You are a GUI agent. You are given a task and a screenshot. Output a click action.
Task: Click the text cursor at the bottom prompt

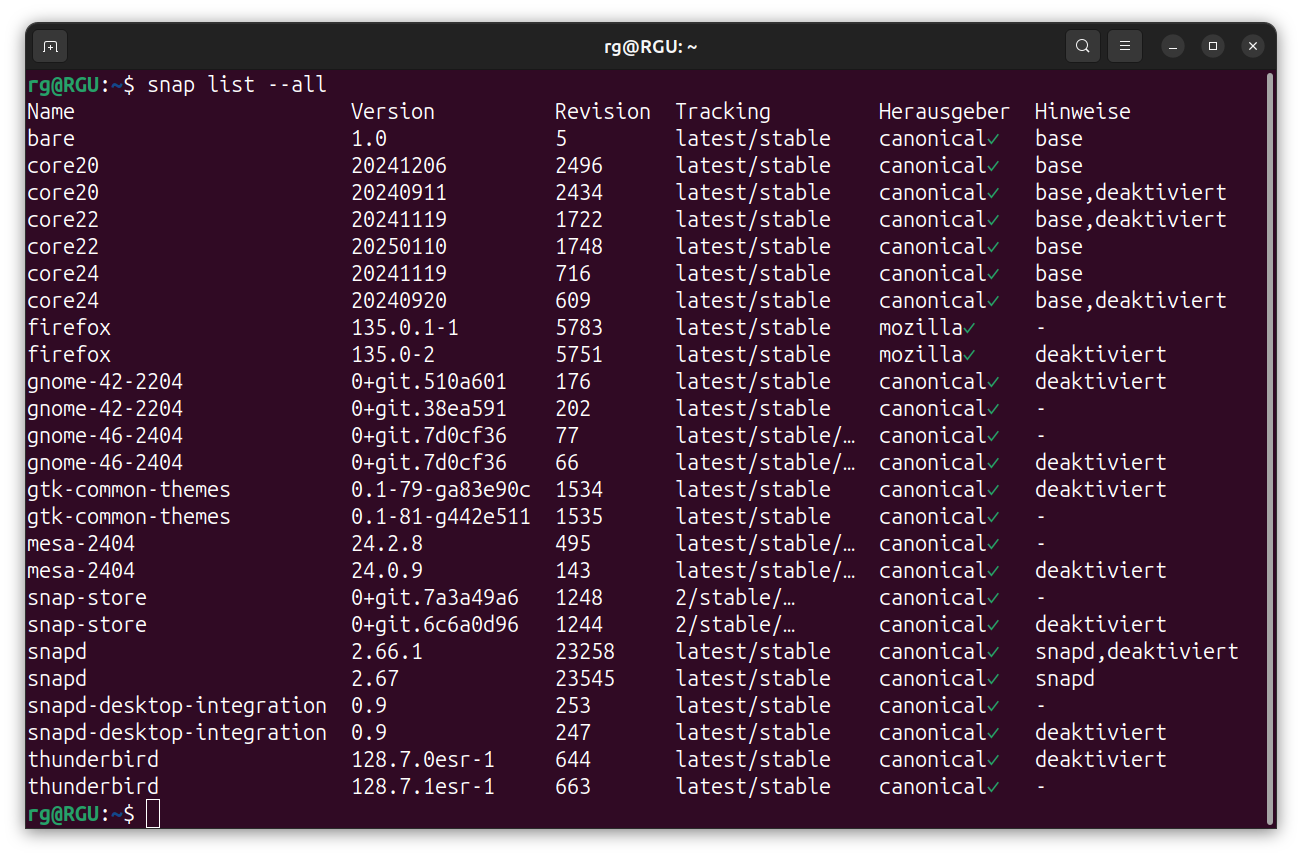pyautogui.click(x=153, y=814)
